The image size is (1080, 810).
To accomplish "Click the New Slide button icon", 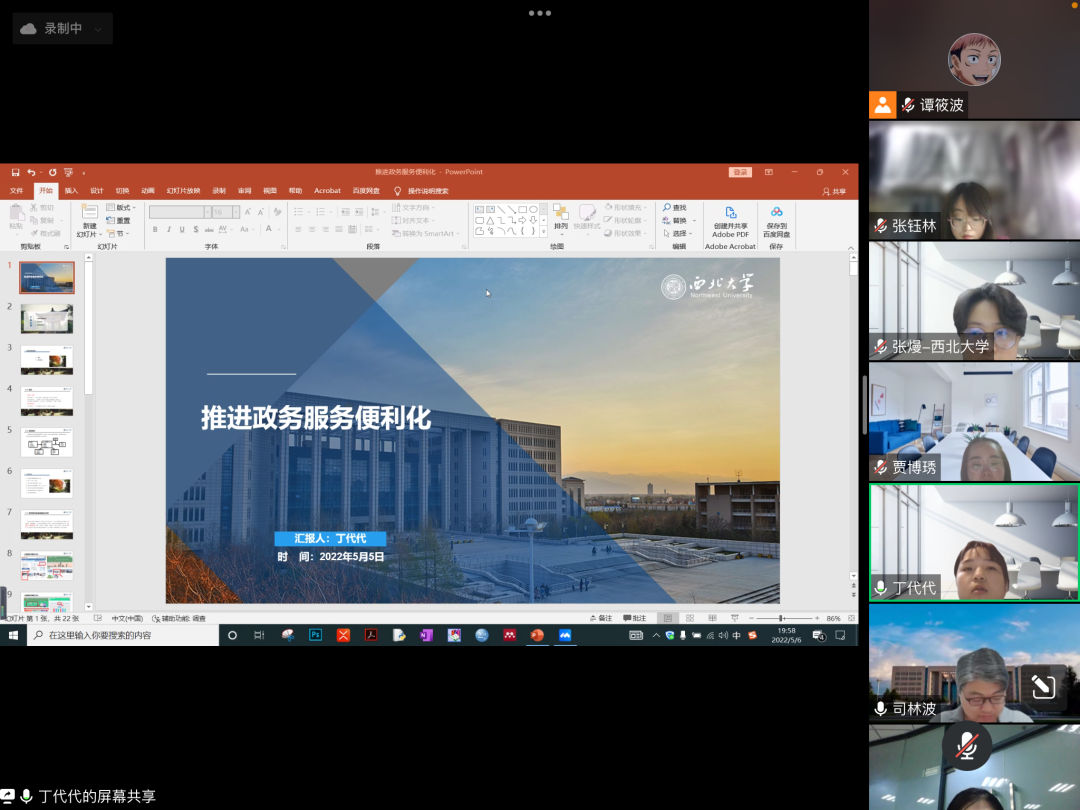I will click(89, 213).
